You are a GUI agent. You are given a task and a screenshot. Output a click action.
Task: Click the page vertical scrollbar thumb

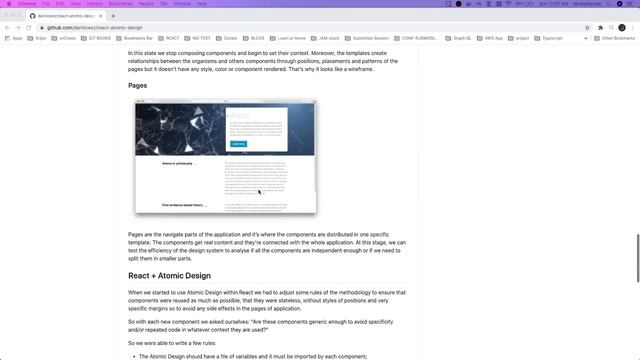click(638, 258)
